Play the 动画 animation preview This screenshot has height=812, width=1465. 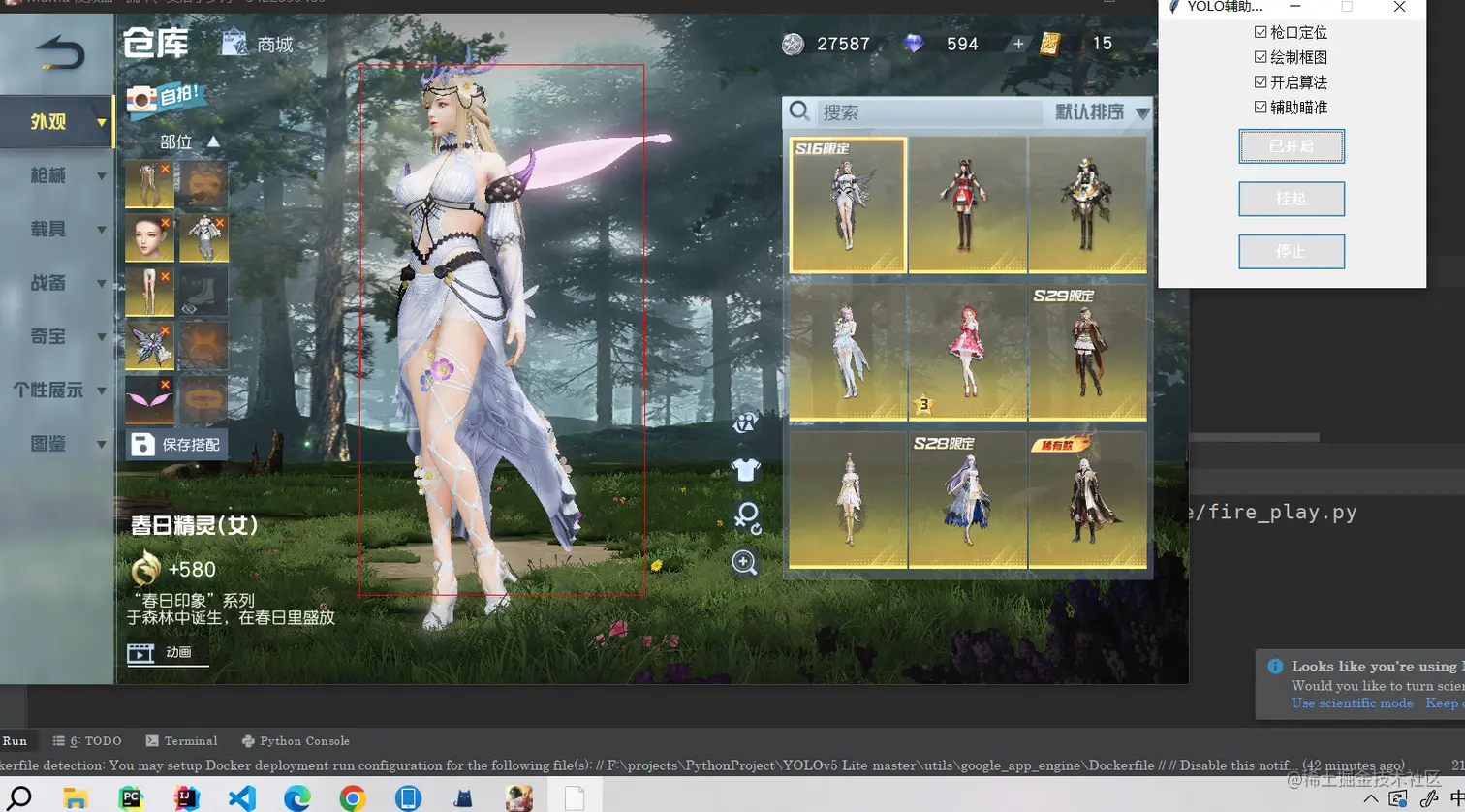[167, 653]
